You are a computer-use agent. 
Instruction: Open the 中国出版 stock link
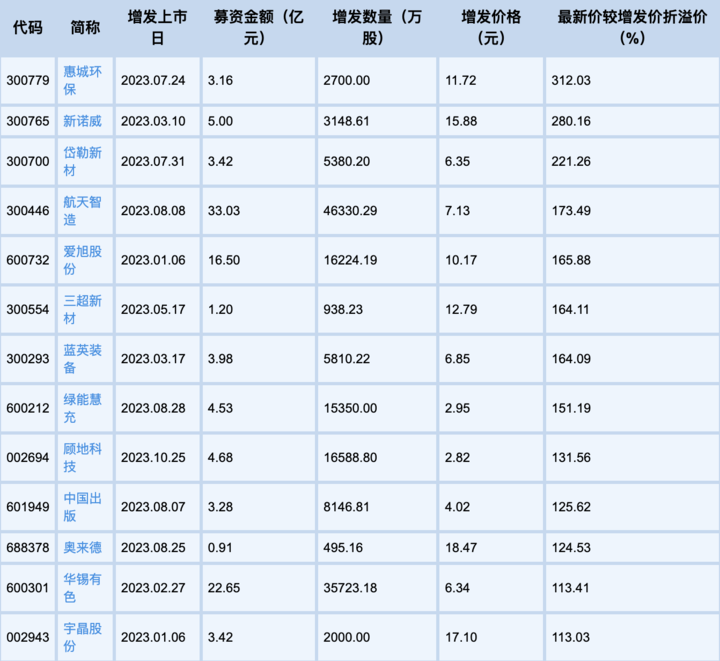click(x=83, y=507)
